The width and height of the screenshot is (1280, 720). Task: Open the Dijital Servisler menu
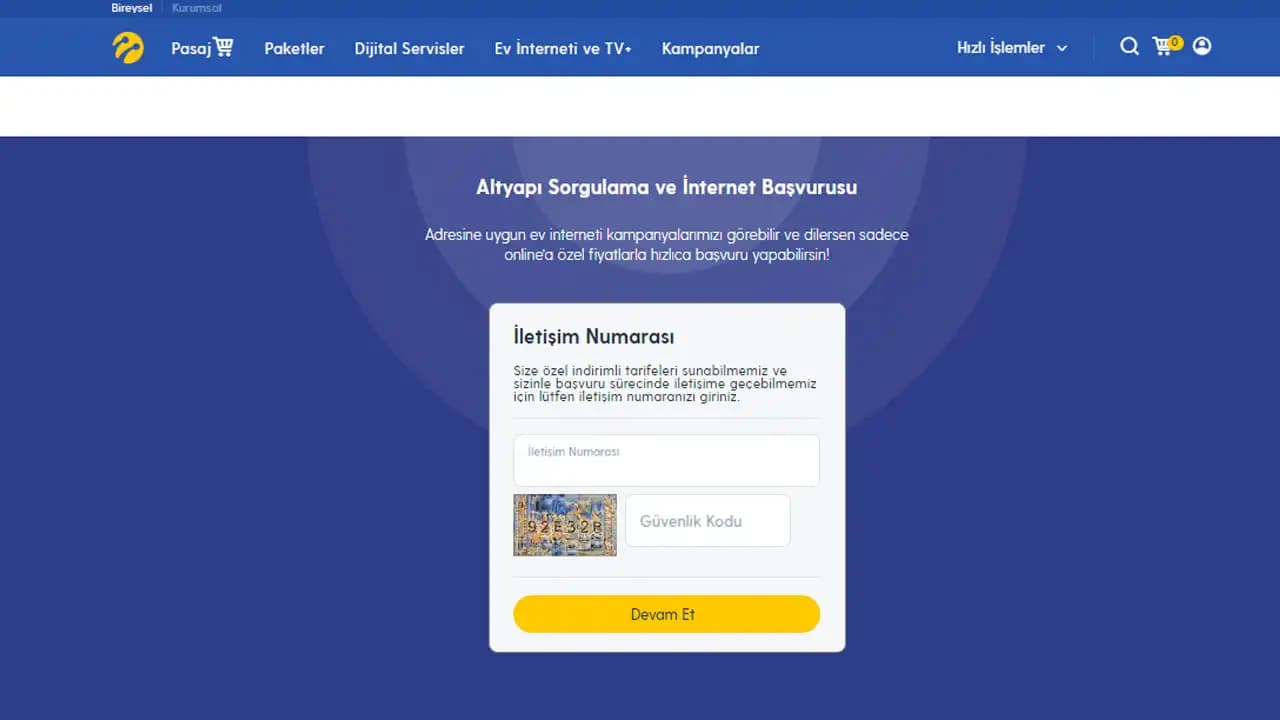(409, 48)
